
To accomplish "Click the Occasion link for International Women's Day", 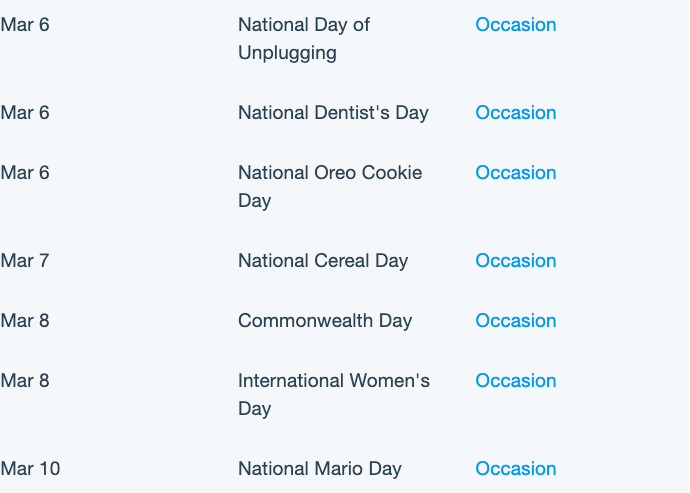I will (x=516, y=380).
